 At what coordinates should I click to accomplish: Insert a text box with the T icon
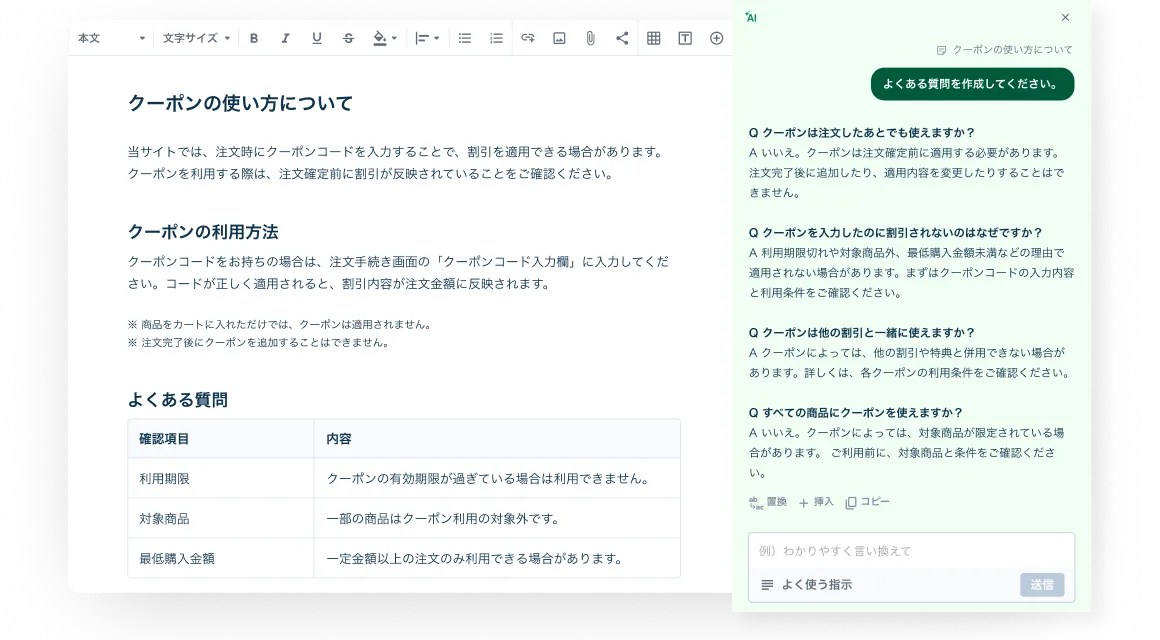pyautogui.click(x=684, y=38)
